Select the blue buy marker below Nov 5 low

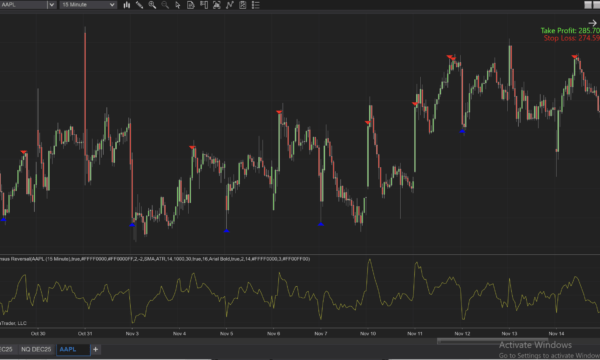(x=227, y=231)
